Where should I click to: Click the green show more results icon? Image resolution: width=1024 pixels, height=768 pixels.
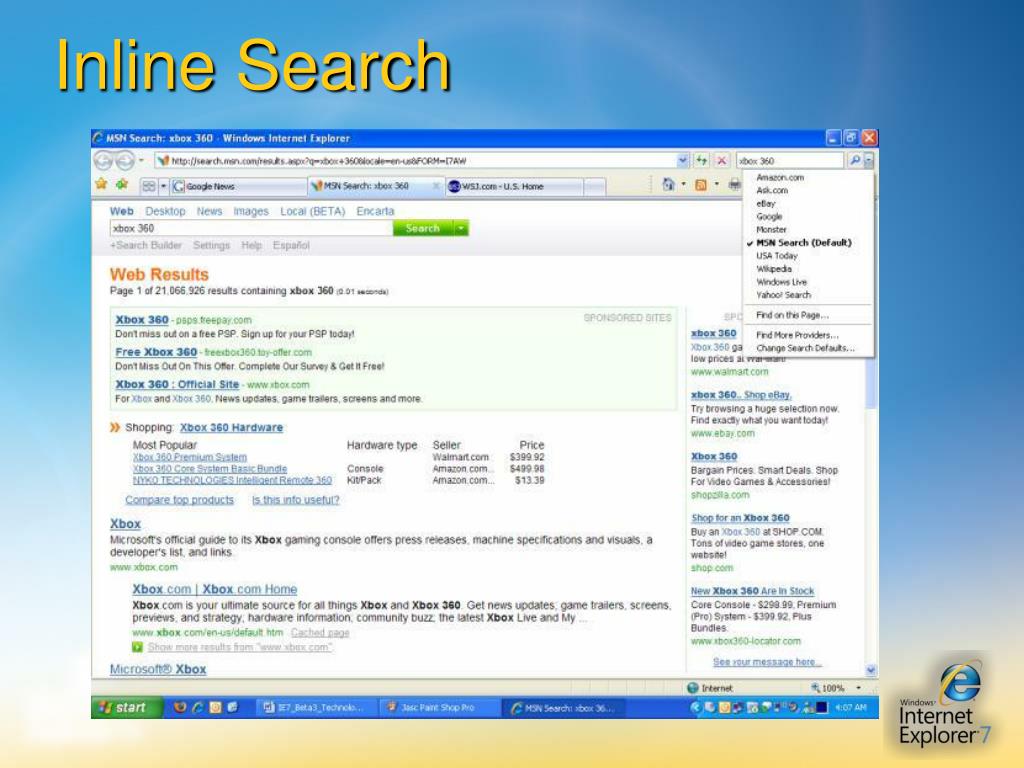pyautogui.click(x=137, y=647)
